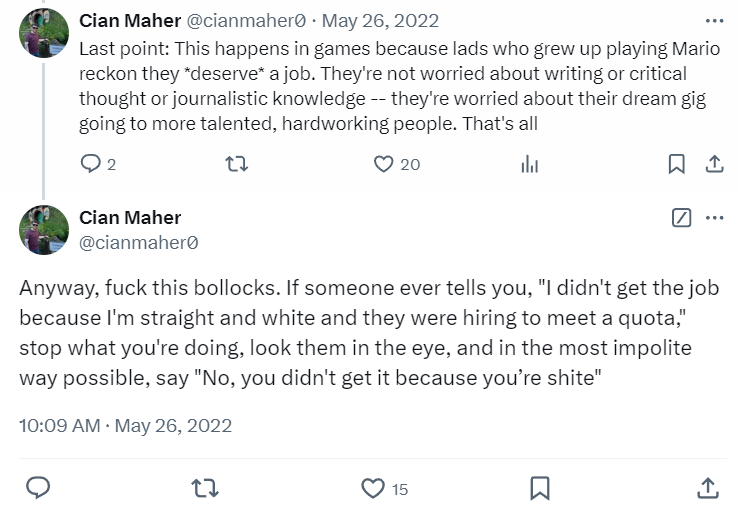Image resolution: width=738 pixels, height=518 pixels.
Task: Open Cian Maher name link in main tweet
Action: (x=130, y=217)
